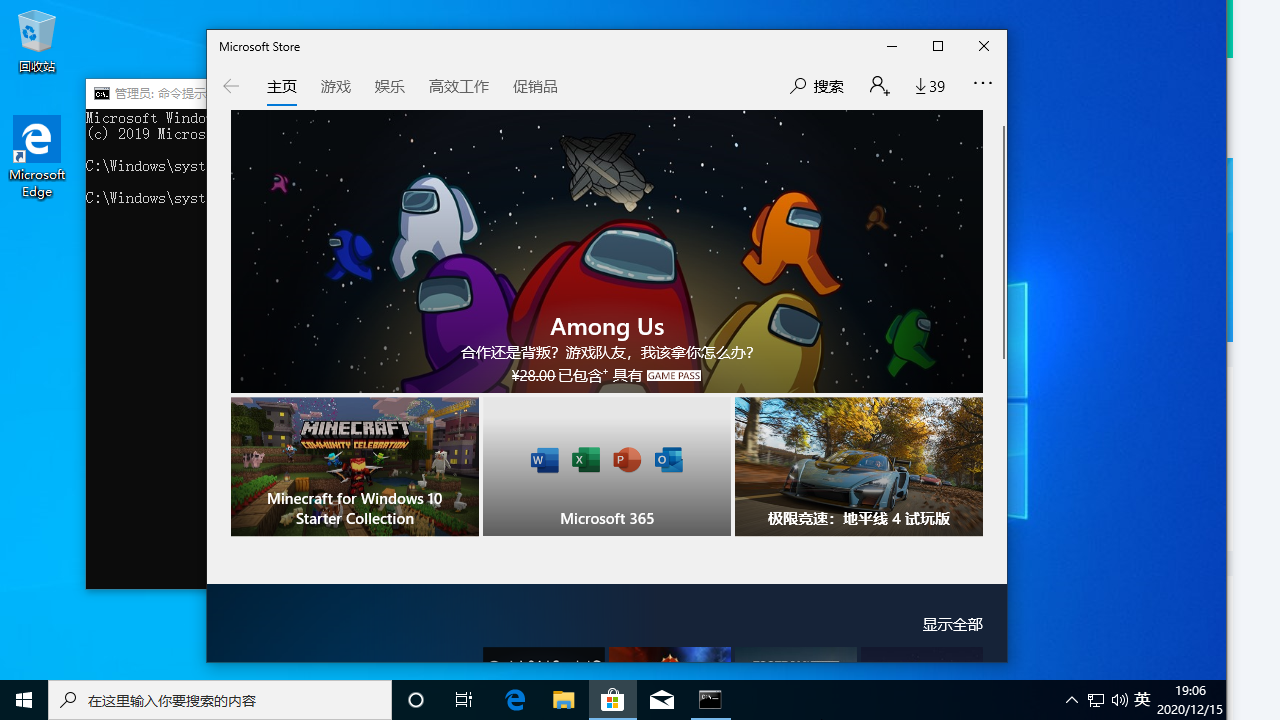Click the 显示全部 (Show all) link
1280x720 pixels.
coord(951,623)
